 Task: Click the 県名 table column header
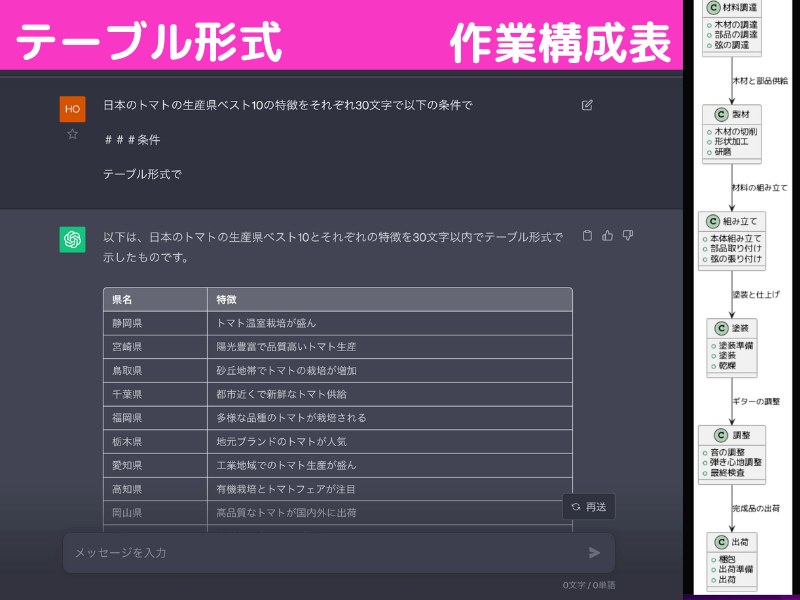pyautogui.click(x=123, y=299)
